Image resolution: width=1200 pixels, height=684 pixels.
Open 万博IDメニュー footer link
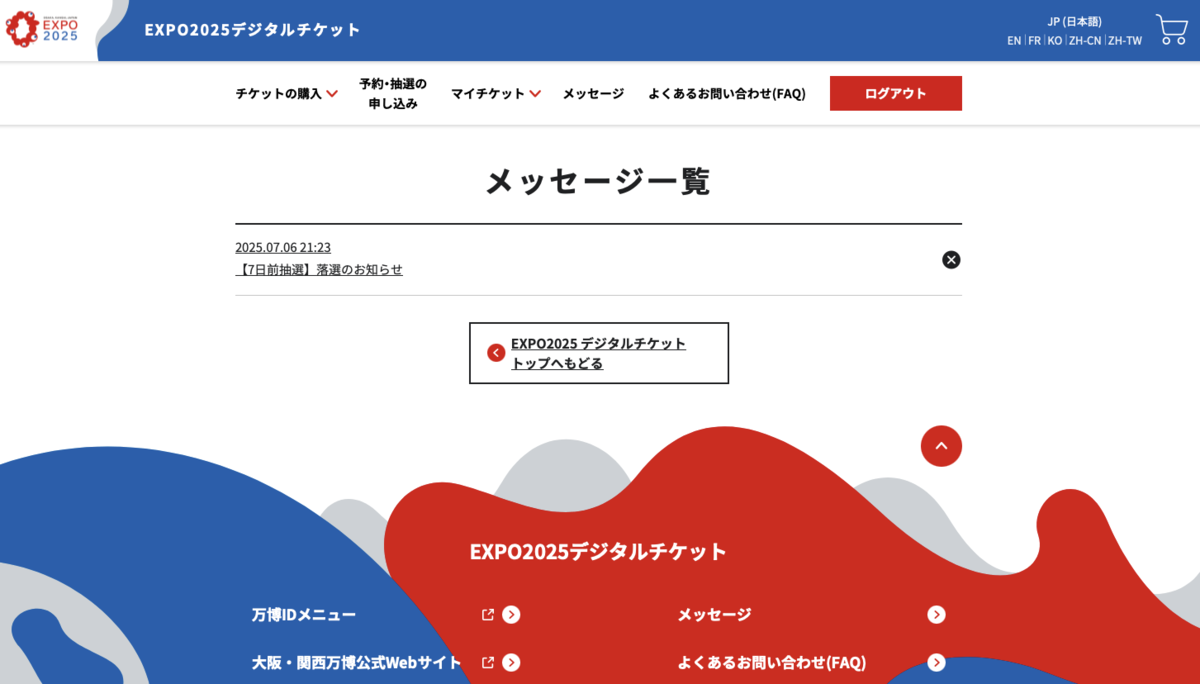click(x=304, y=615)
